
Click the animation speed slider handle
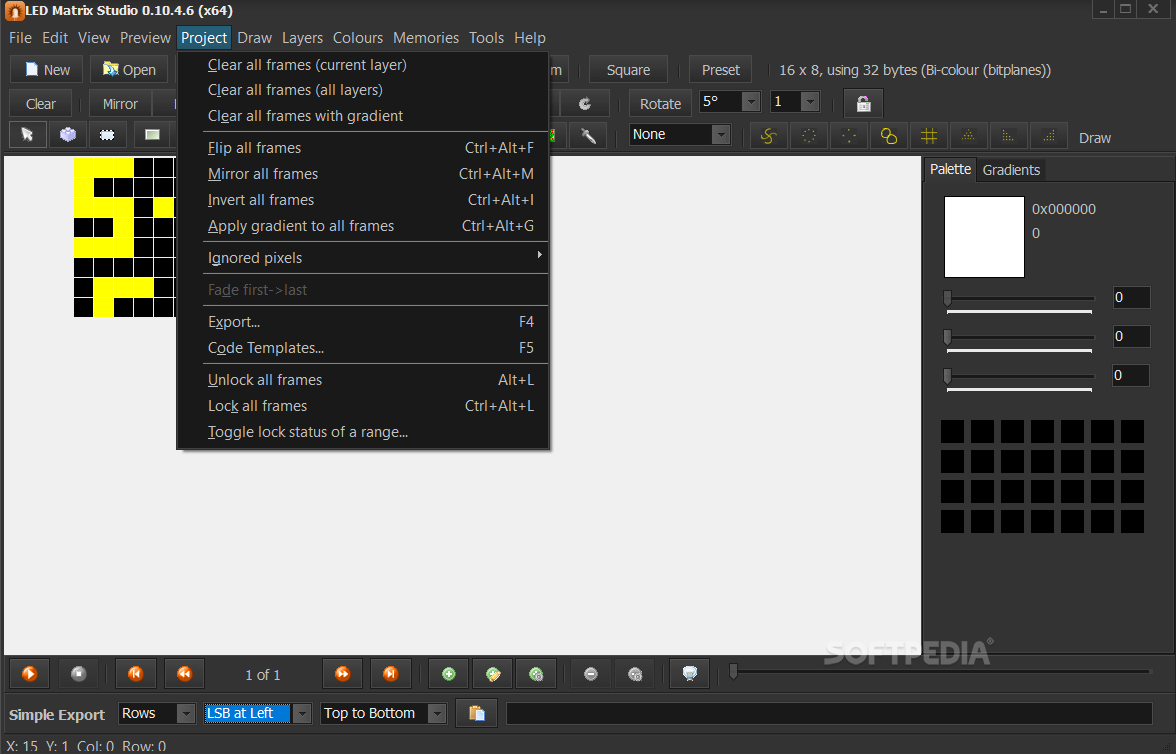coord(734,671)
